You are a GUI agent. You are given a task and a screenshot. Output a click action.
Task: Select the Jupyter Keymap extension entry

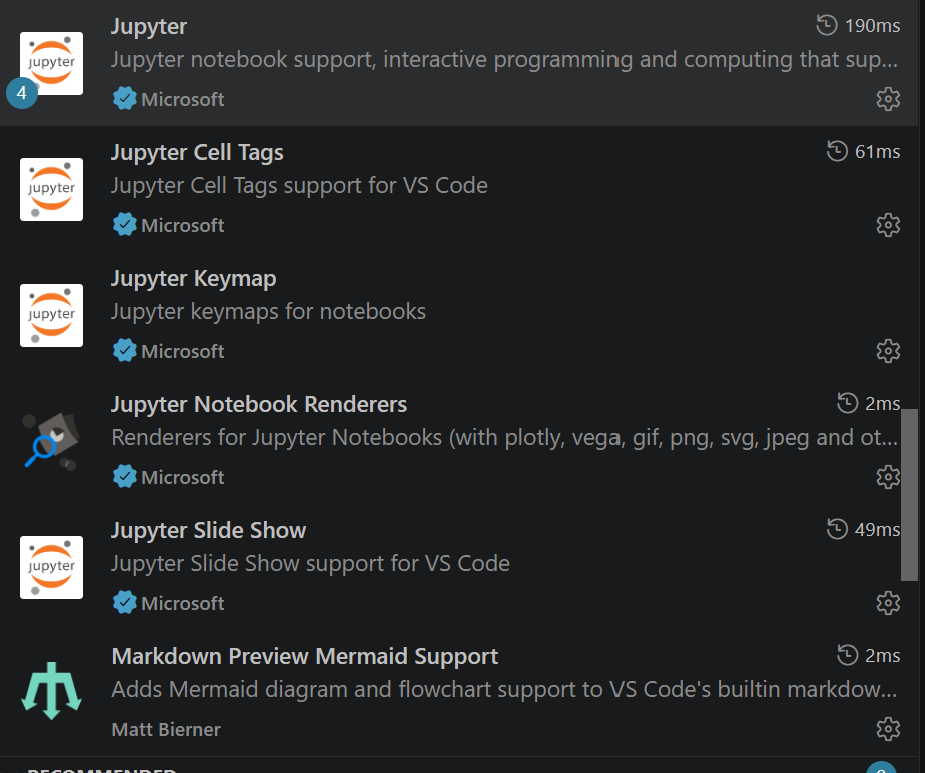(459, 315)
